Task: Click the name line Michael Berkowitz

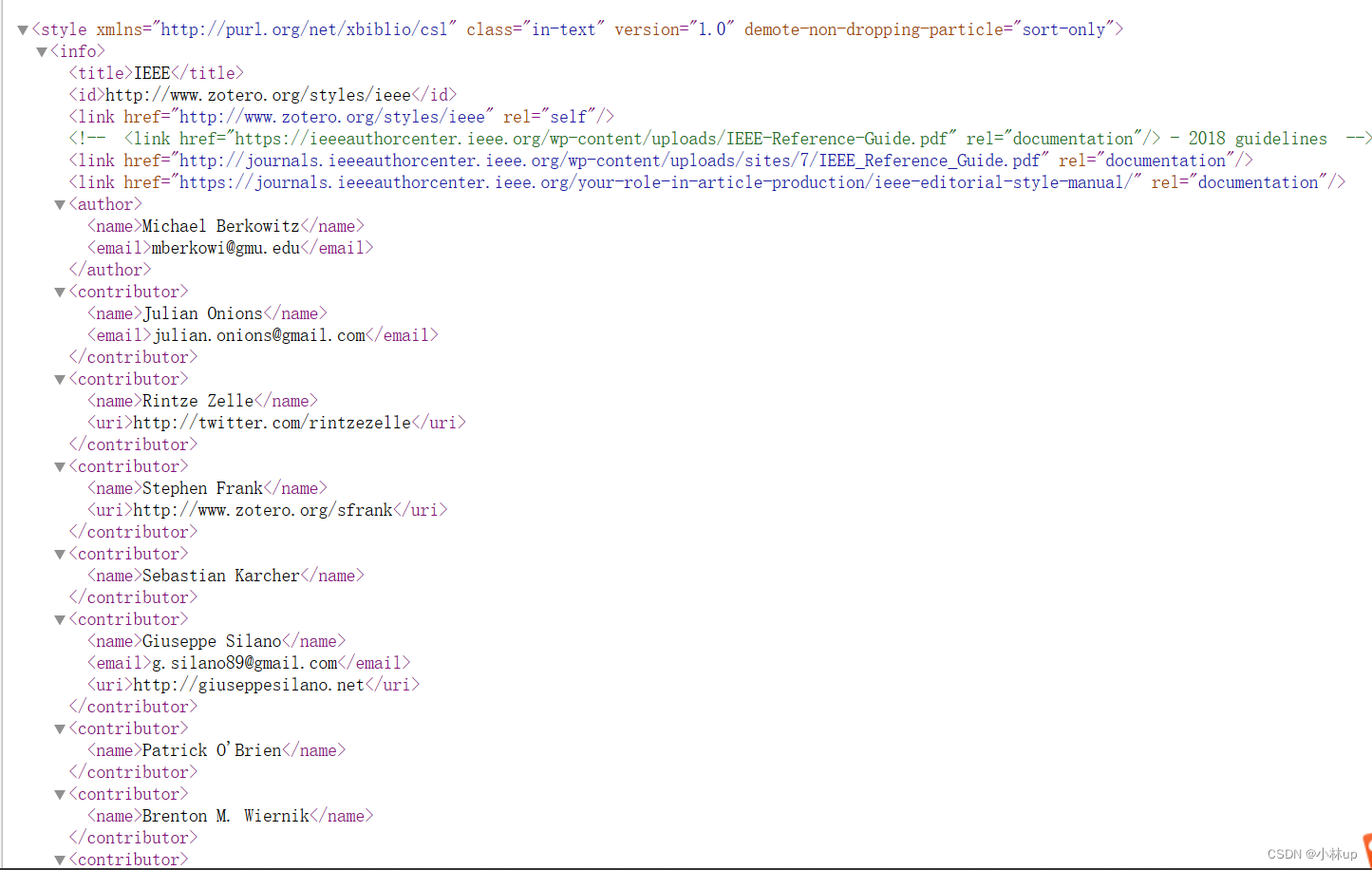Action: (226, 226)
